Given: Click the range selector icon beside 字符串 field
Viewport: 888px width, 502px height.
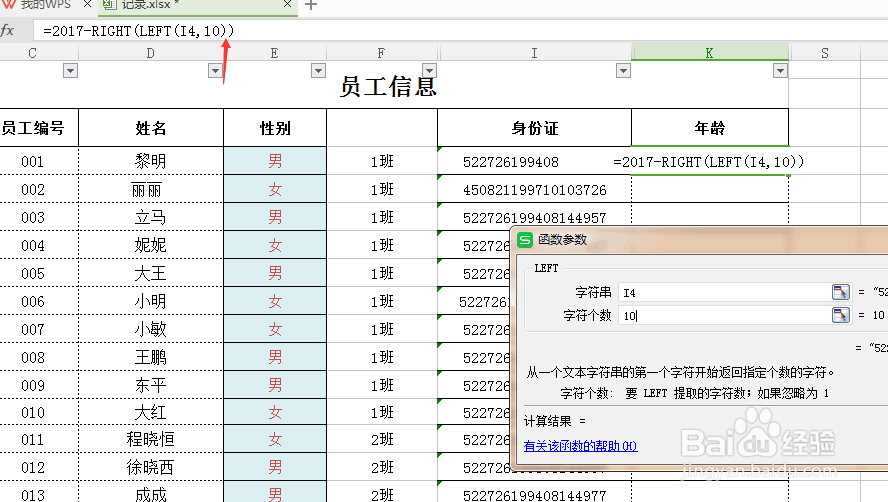Looking at the screenshot, I should click(840, 292).
